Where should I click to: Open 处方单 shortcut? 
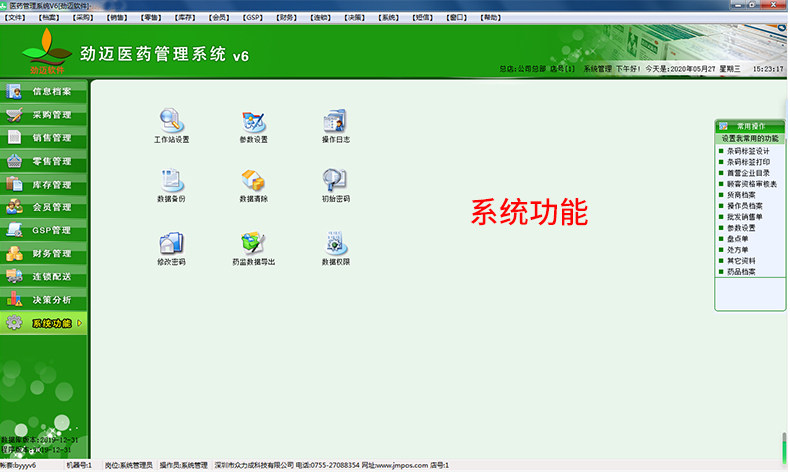click(x=737, y=250)
